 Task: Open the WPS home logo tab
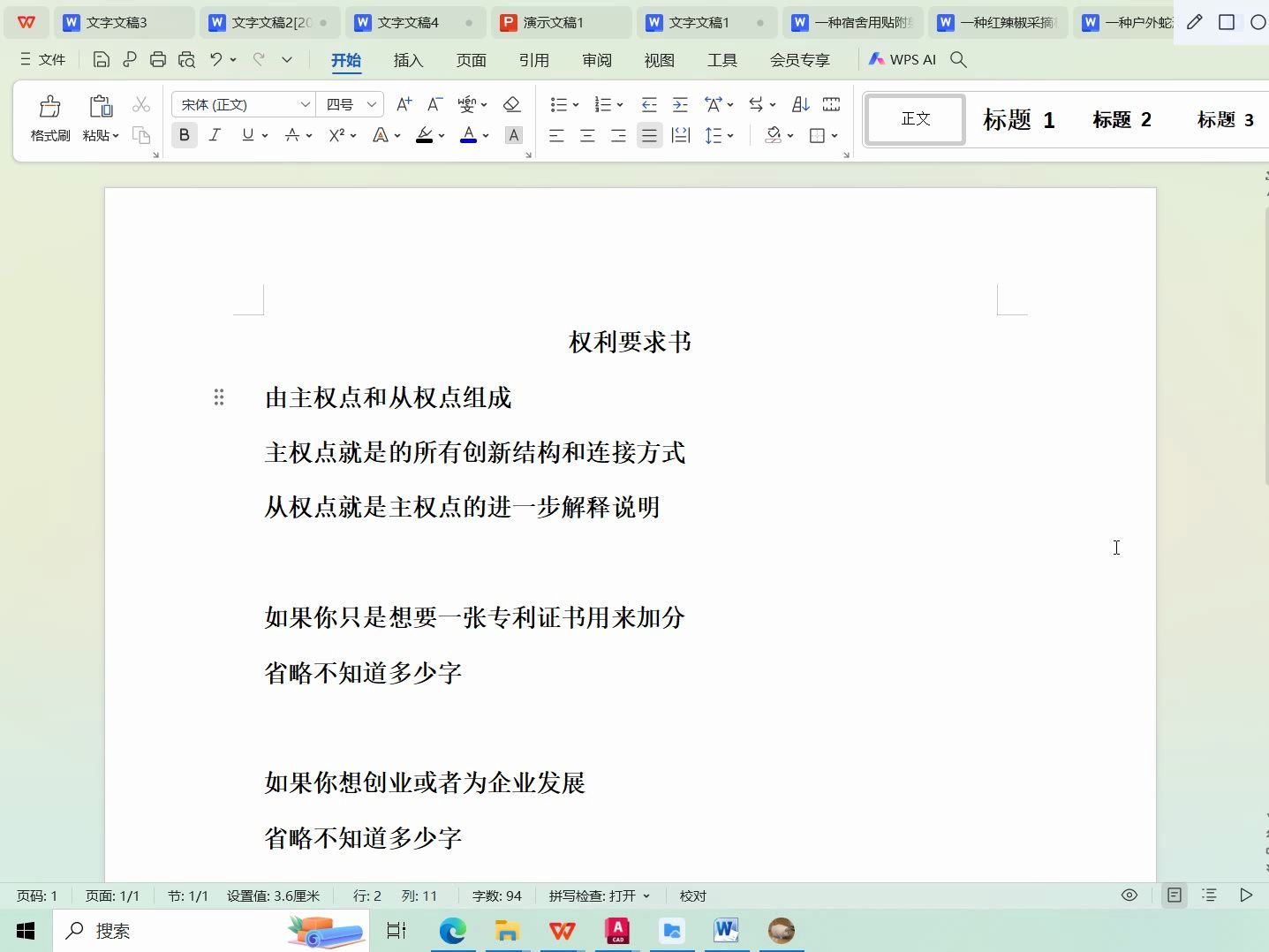(x=26, y=22)
